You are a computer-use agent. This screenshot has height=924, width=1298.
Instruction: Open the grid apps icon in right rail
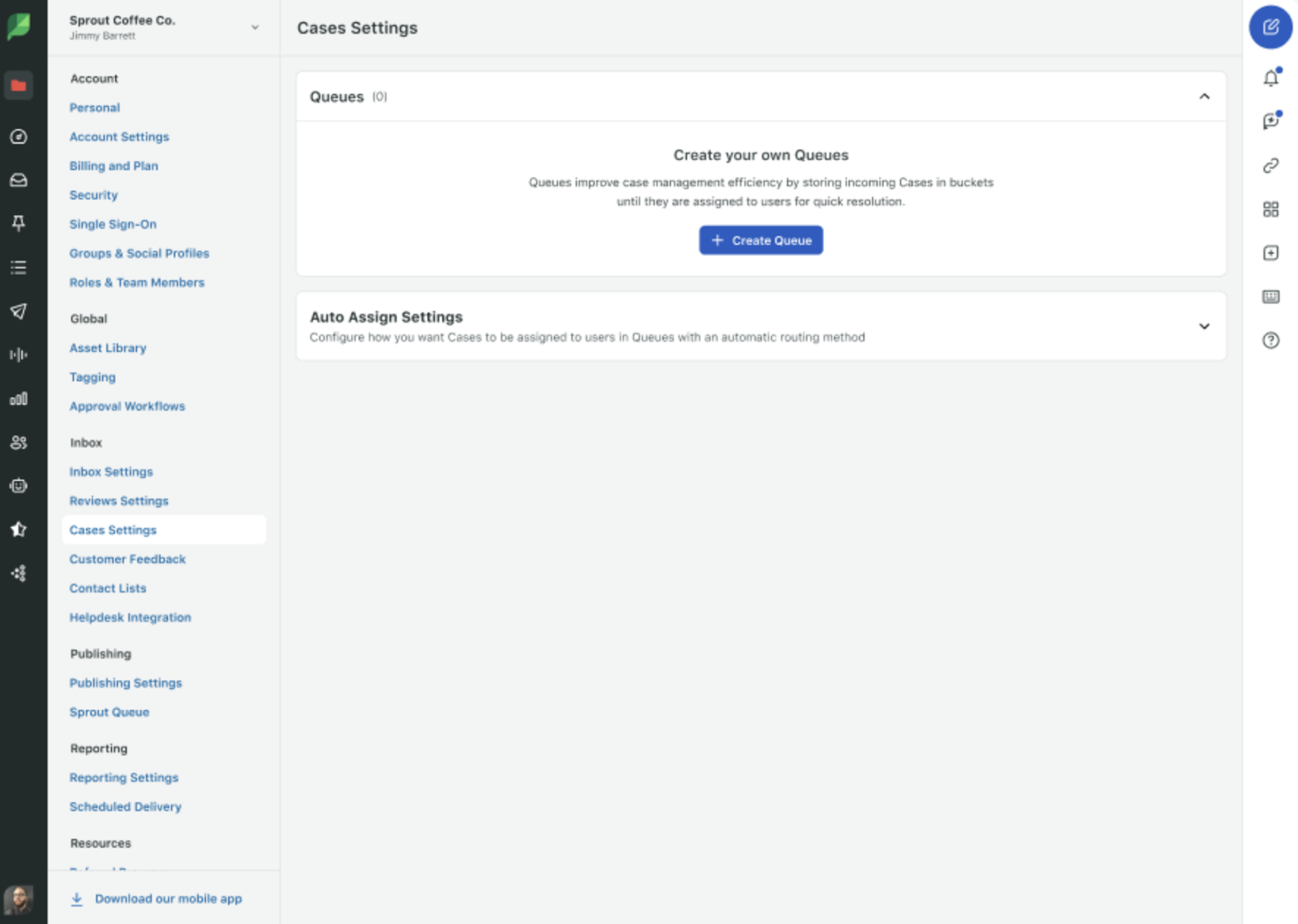[1271, 209]
